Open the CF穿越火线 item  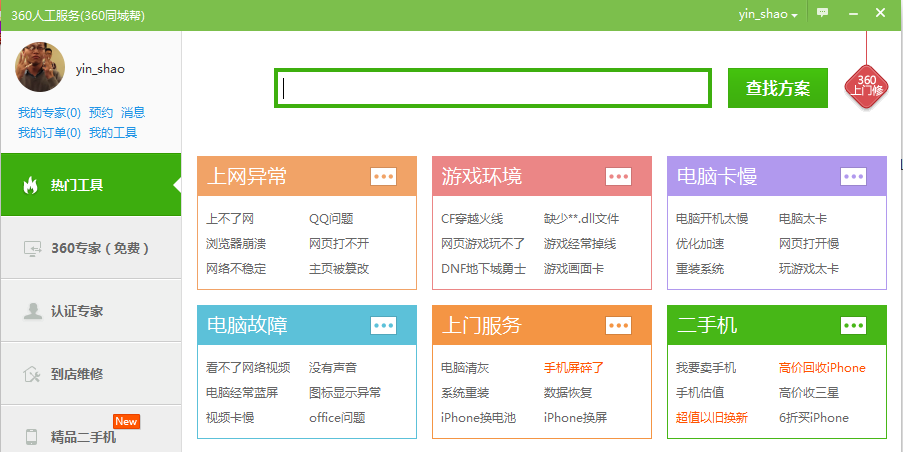click(472, 219)
